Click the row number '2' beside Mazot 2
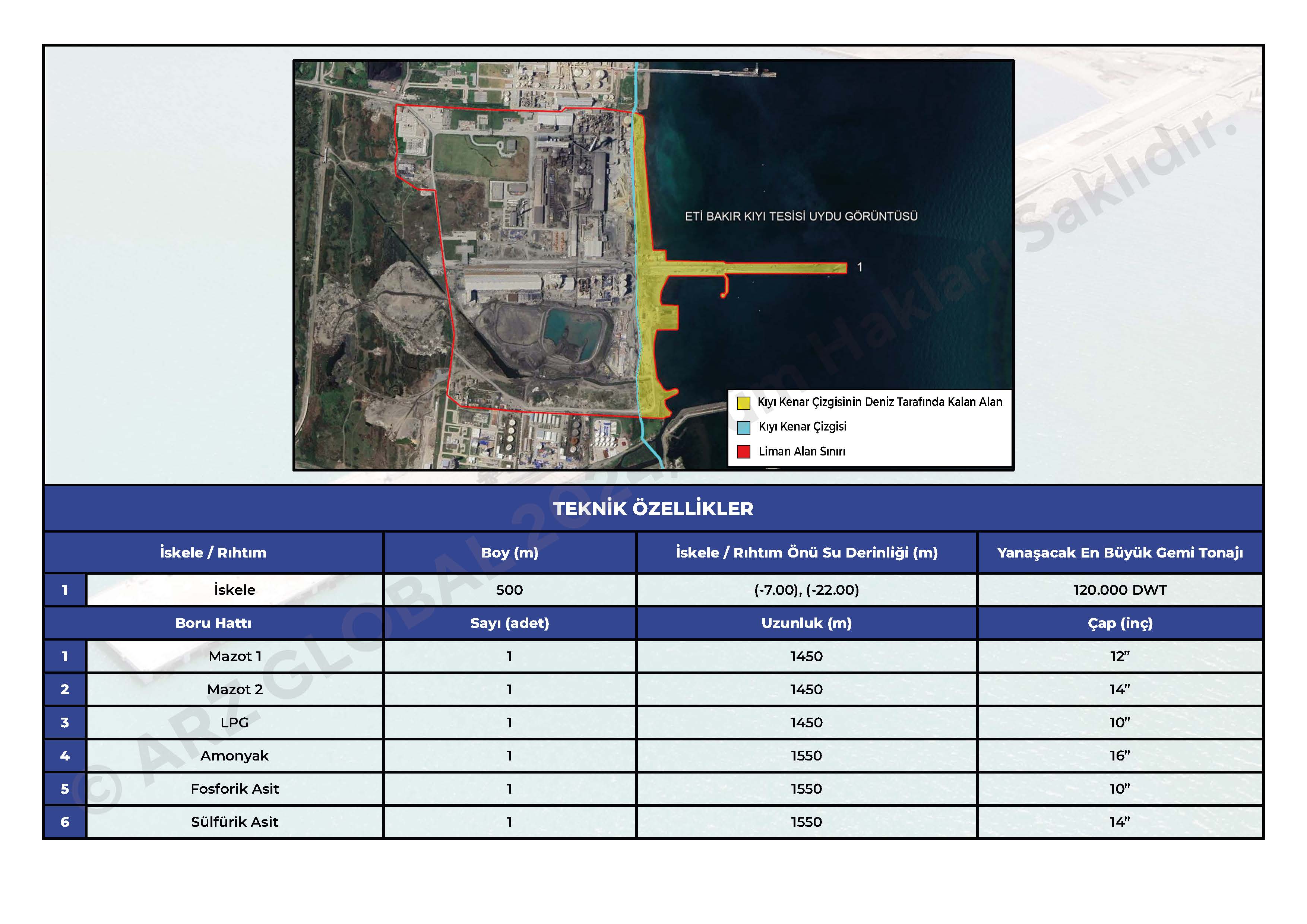Image resolution: width=1307 pixels, height=924 pixels. (x=65, y=690)
